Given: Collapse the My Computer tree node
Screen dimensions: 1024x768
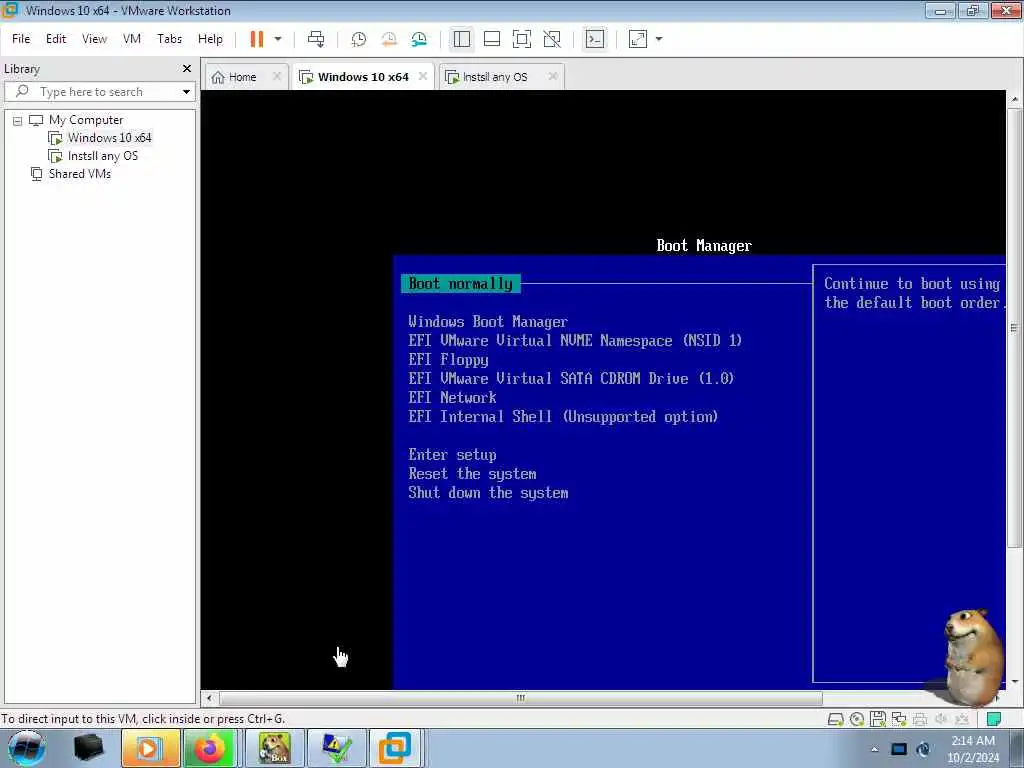Looking at the screenshot, I should [18, 121].
